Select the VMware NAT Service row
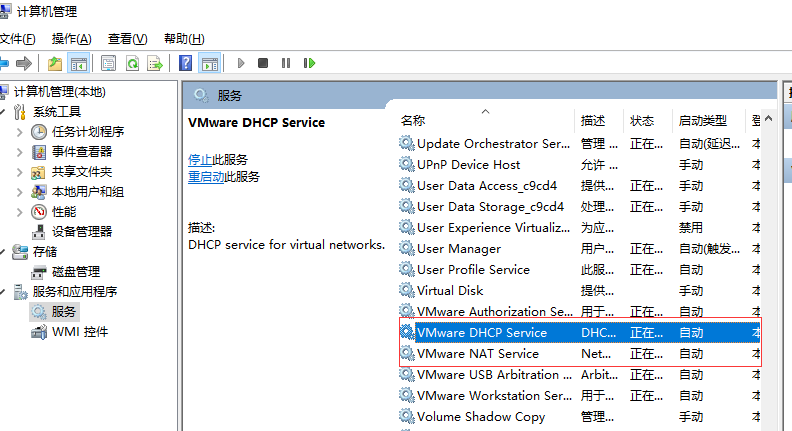This screenshot has width=792, height=431. pos(477,354)
